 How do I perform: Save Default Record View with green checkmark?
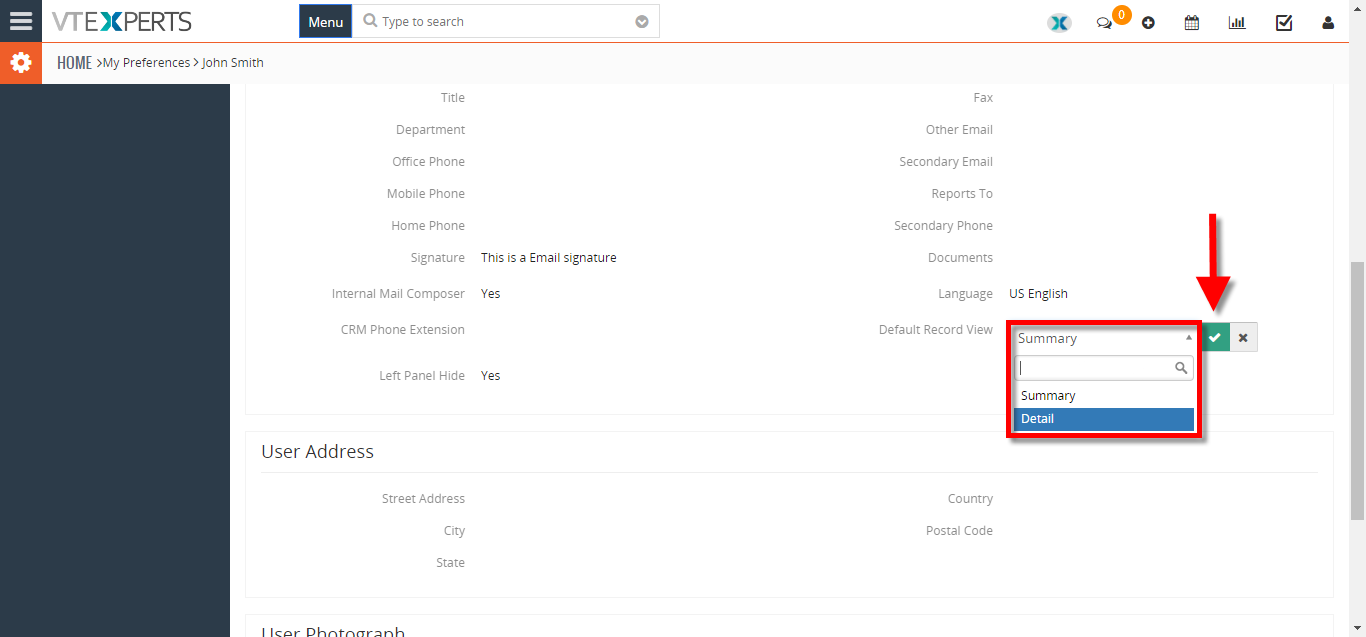pyautogui.click(x=1215, y=338)
